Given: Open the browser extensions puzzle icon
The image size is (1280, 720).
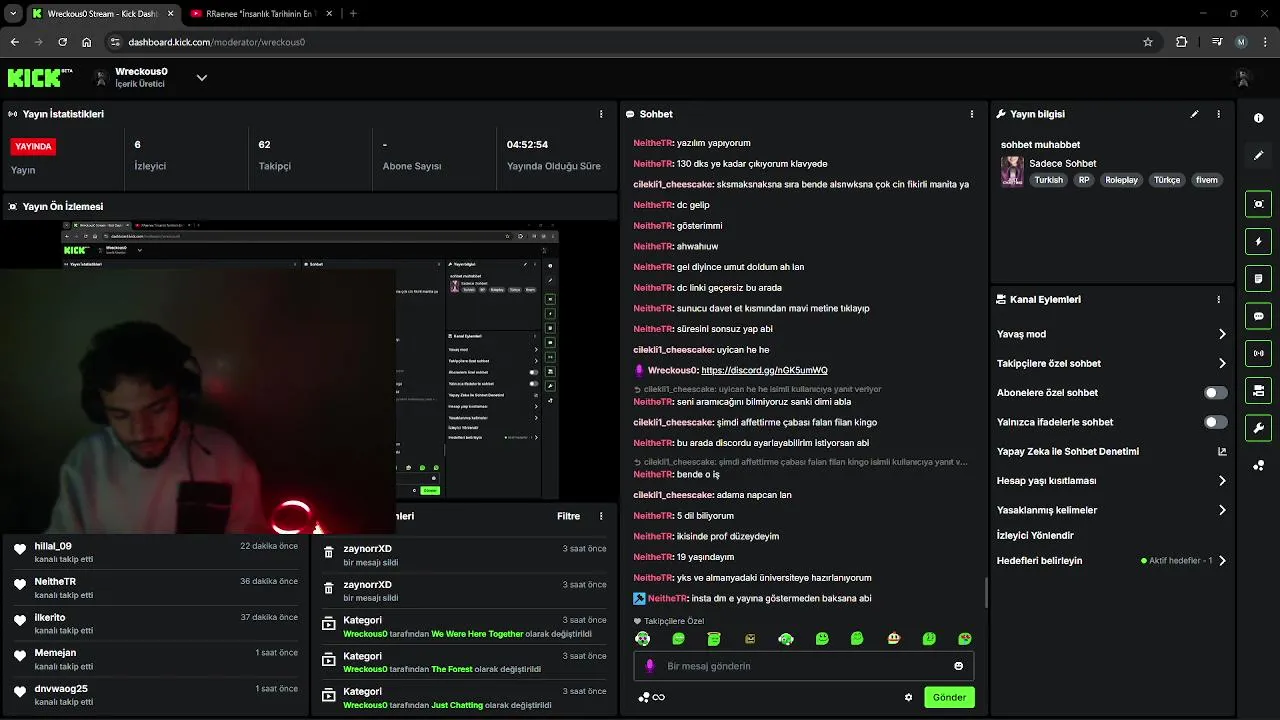Looking at the screenshot, I should 1181,42.
